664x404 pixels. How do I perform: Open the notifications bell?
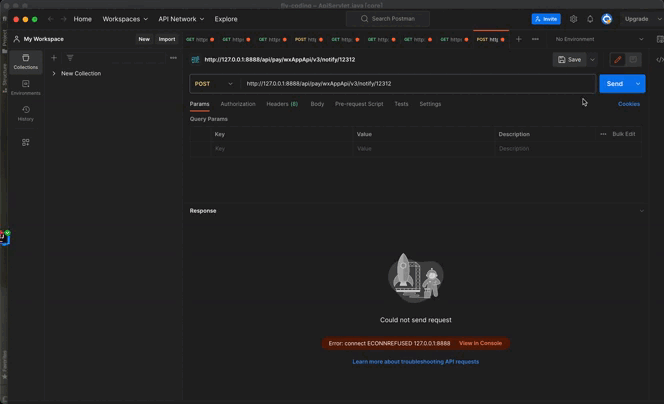[x=590, y=19]
